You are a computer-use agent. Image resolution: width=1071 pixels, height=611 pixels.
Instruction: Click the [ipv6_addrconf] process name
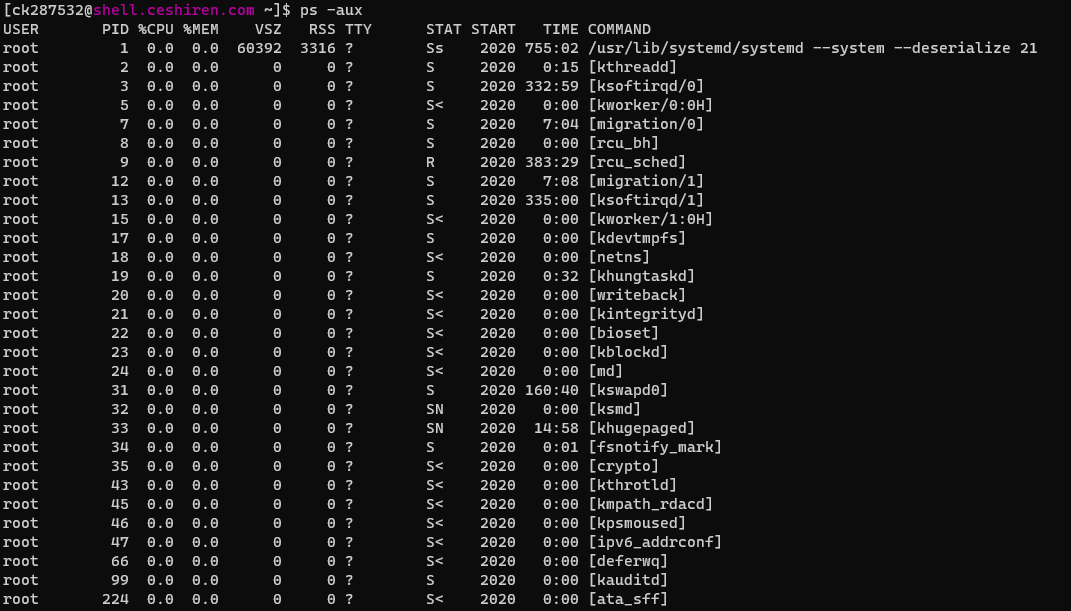click(655, 542)
